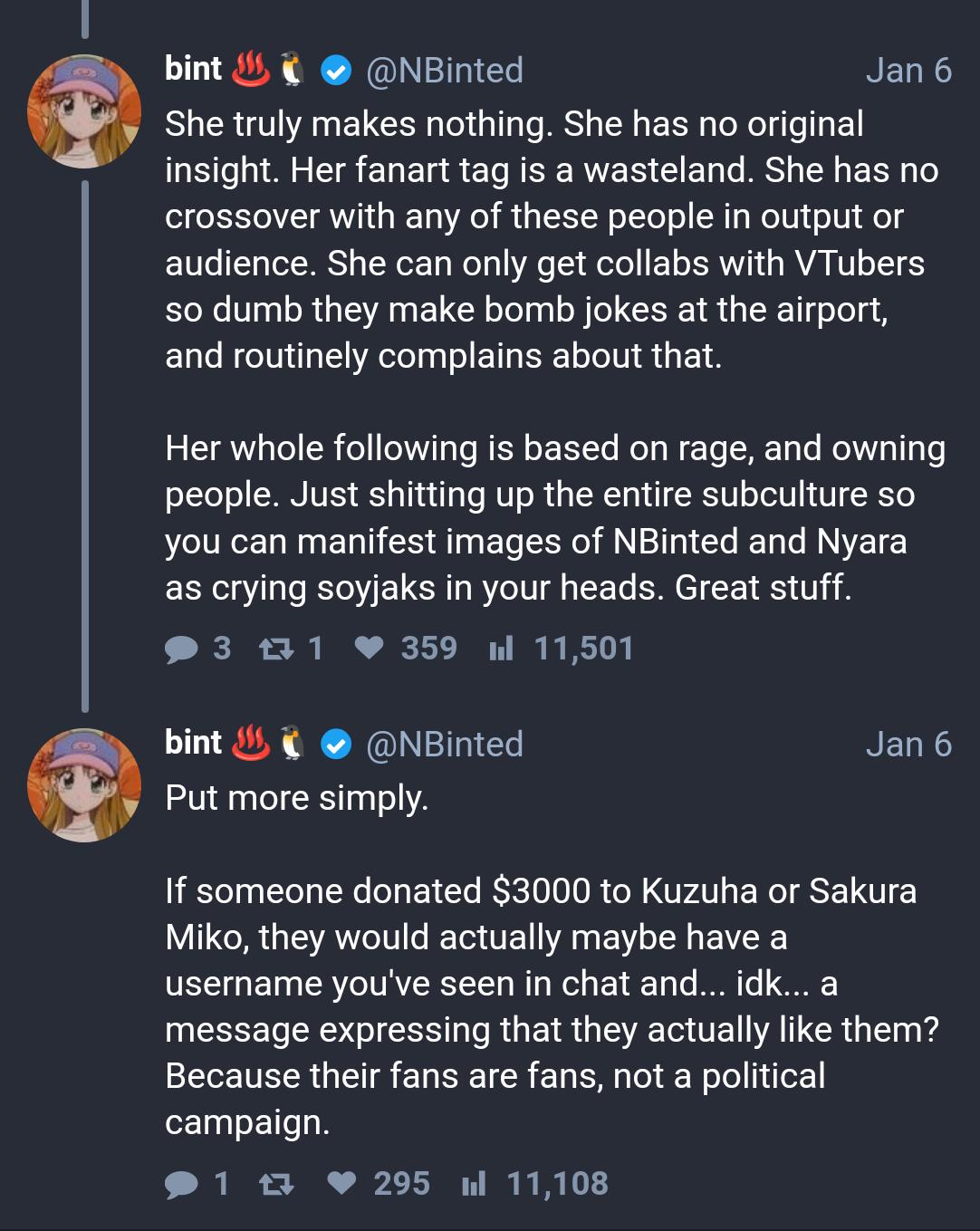
Task: Like the tweet with 295 likes
Action: 341,1183
